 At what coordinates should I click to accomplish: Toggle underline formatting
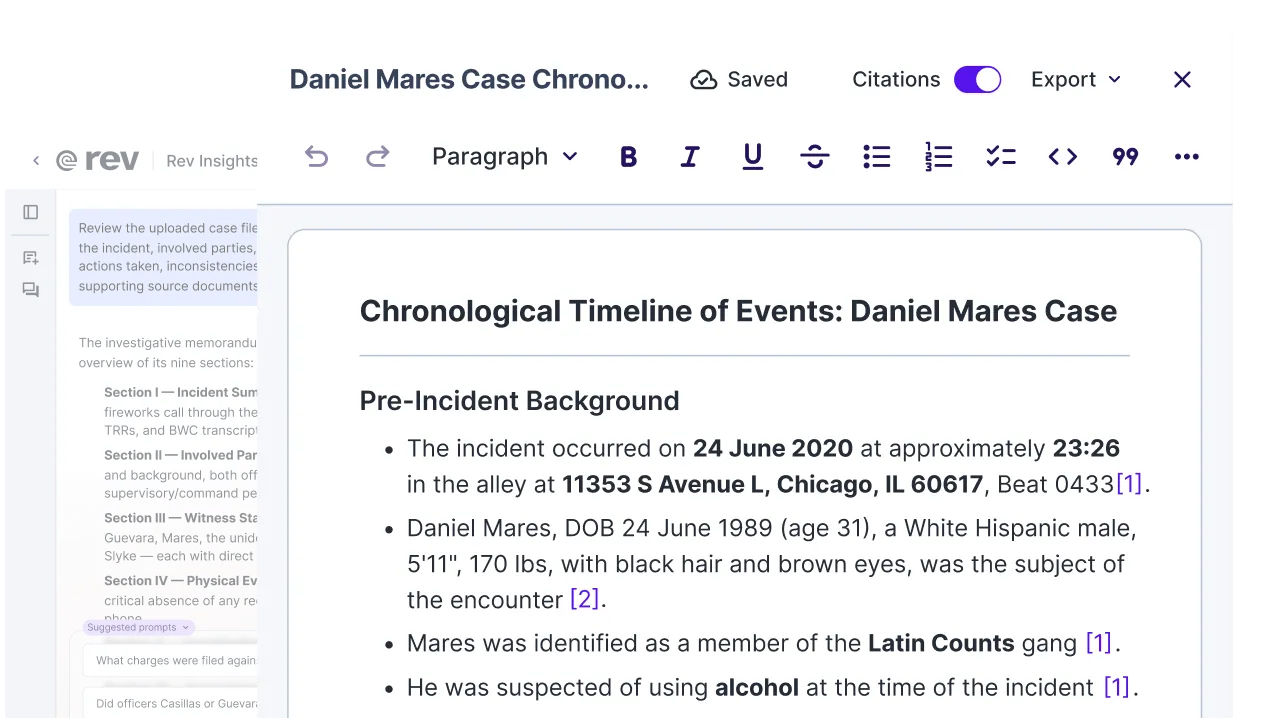pyautogui.click(x=753, y=157)
